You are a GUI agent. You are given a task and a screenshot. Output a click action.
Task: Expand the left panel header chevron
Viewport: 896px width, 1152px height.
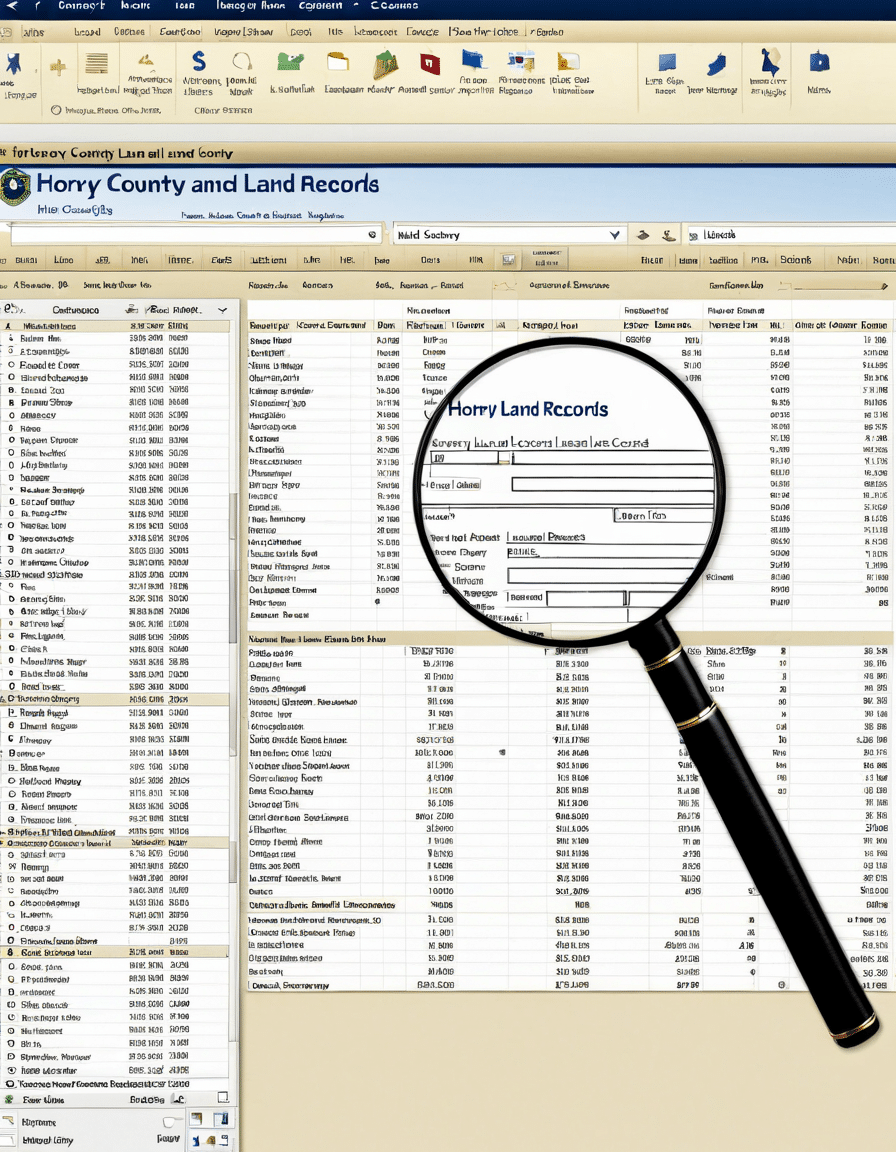(223, 310)
